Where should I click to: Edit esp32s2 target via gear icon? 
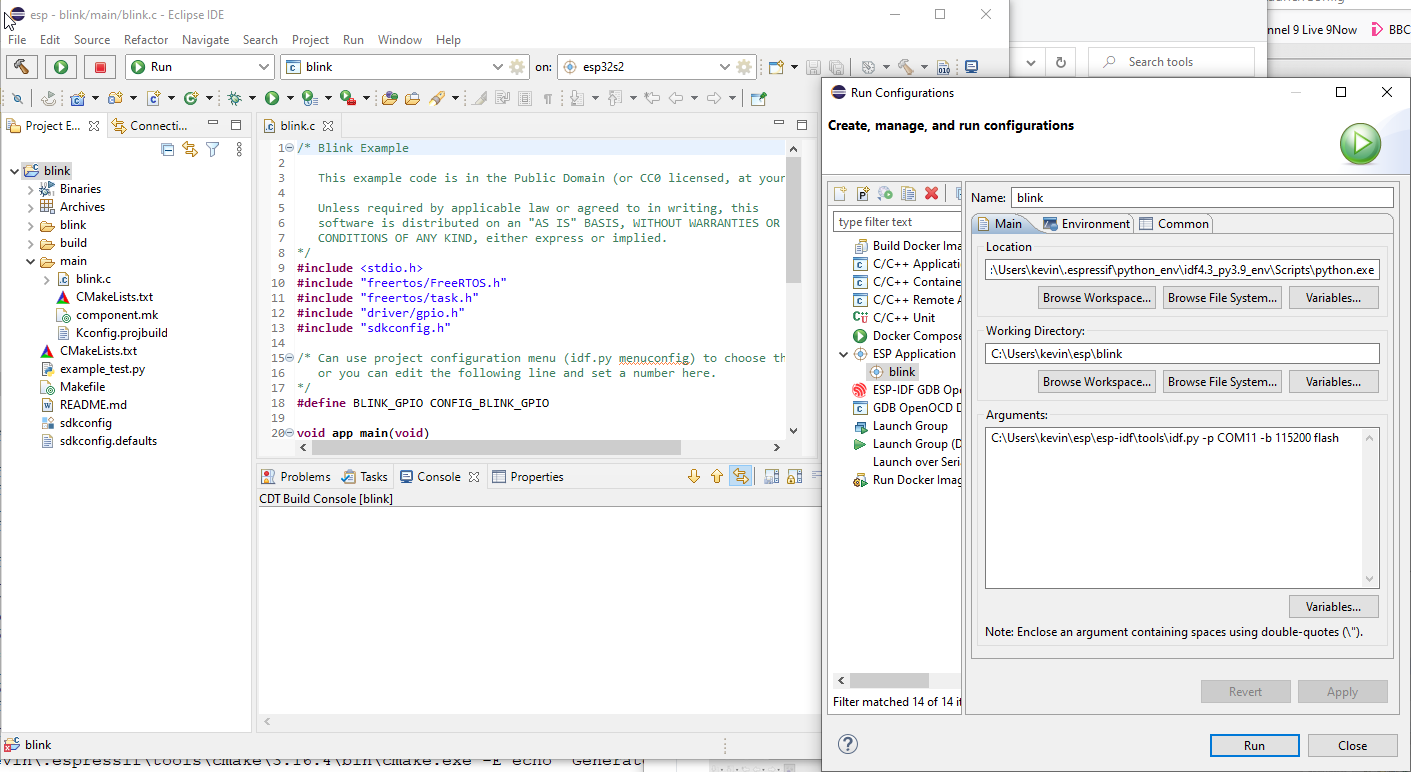coord(744,67)
